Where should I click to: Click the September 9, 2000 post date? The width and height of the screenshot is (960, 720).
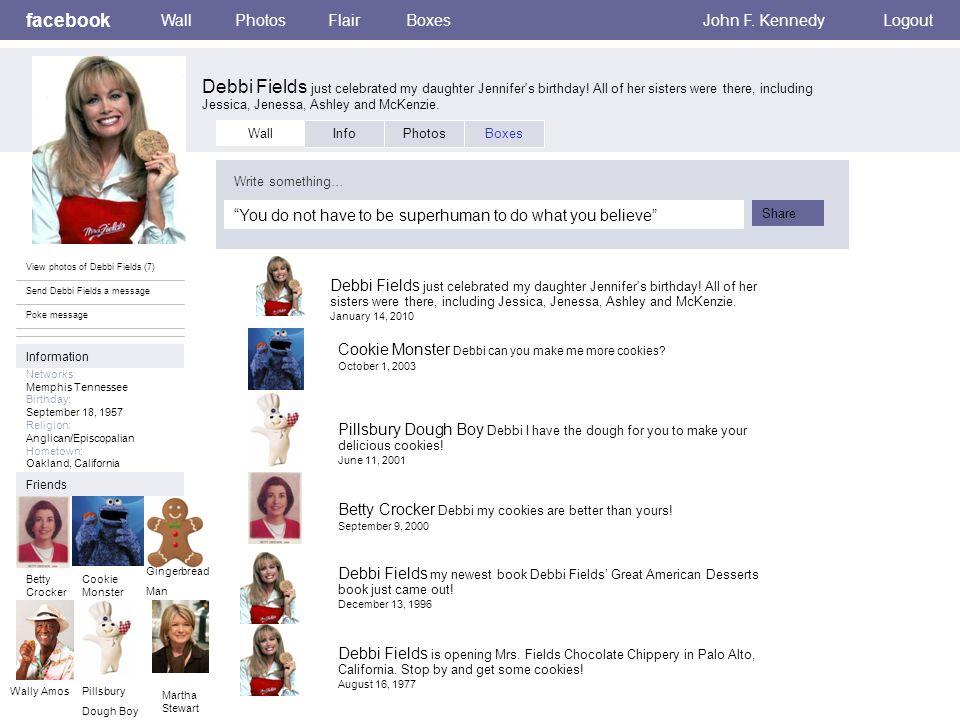click(x=383, y=527)
